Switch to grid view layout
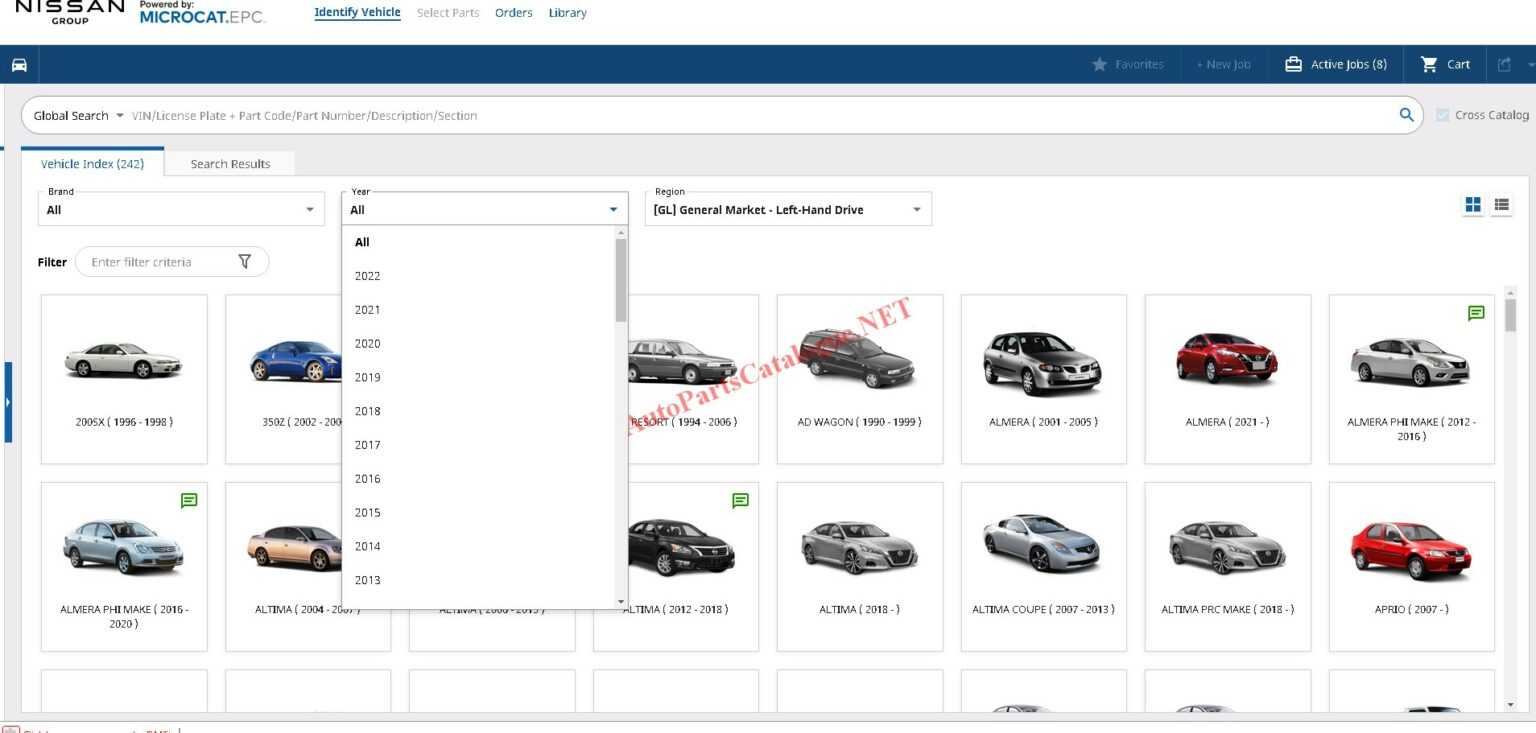The image size is (1536, 733). (x=1473, y=204)
